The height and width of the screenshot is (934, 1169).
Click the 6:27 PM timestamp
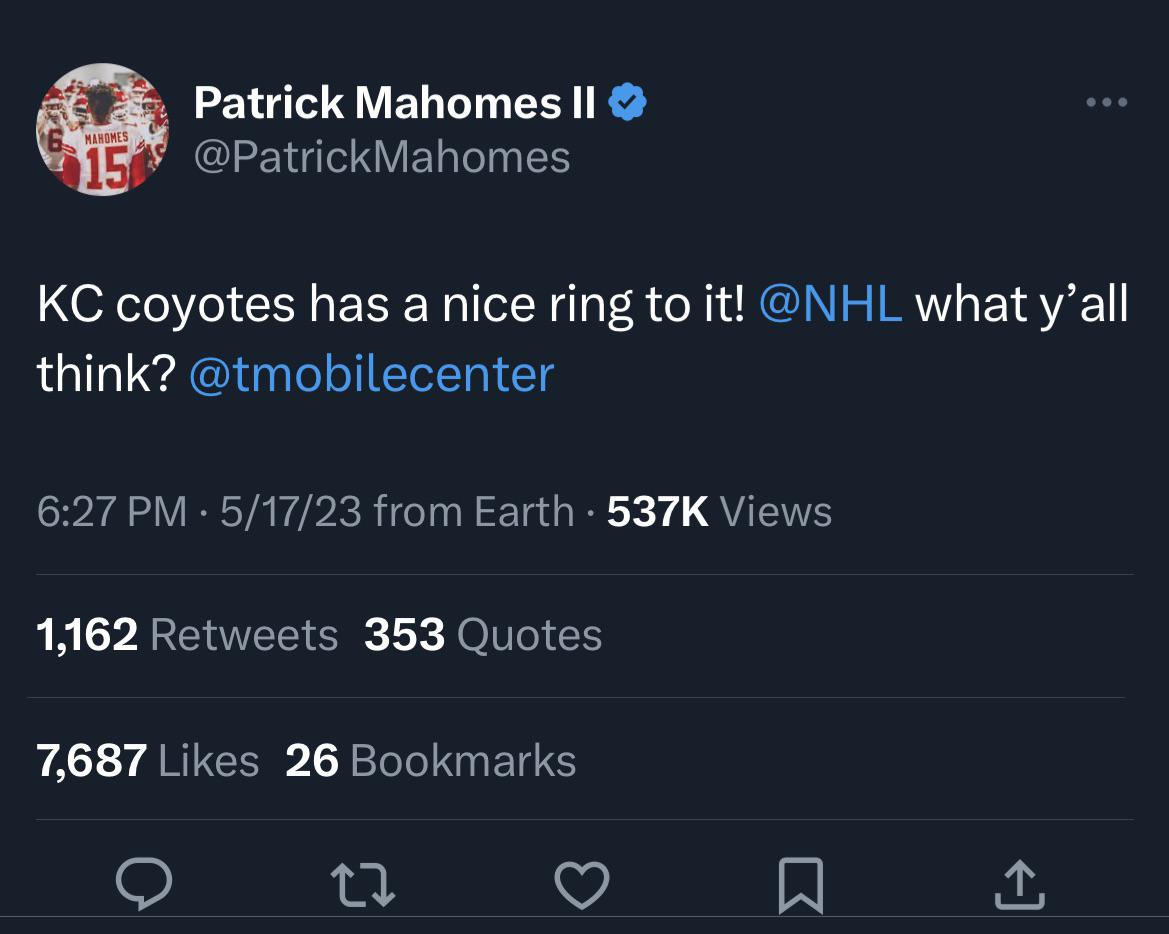click(x=111, y=512)
